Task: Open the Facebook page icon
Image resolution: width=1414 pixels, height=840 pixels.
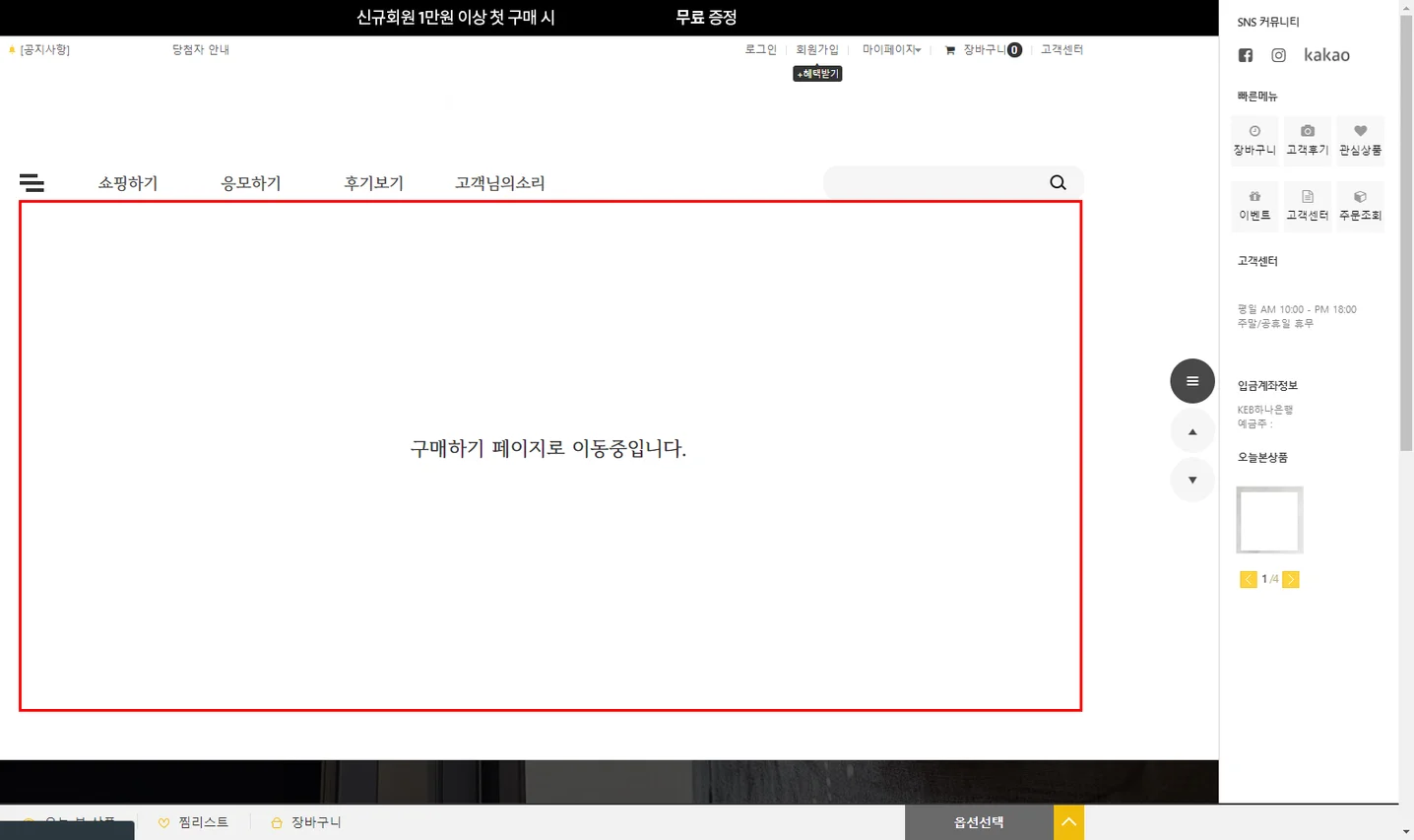Action: tap(1246, 55)
